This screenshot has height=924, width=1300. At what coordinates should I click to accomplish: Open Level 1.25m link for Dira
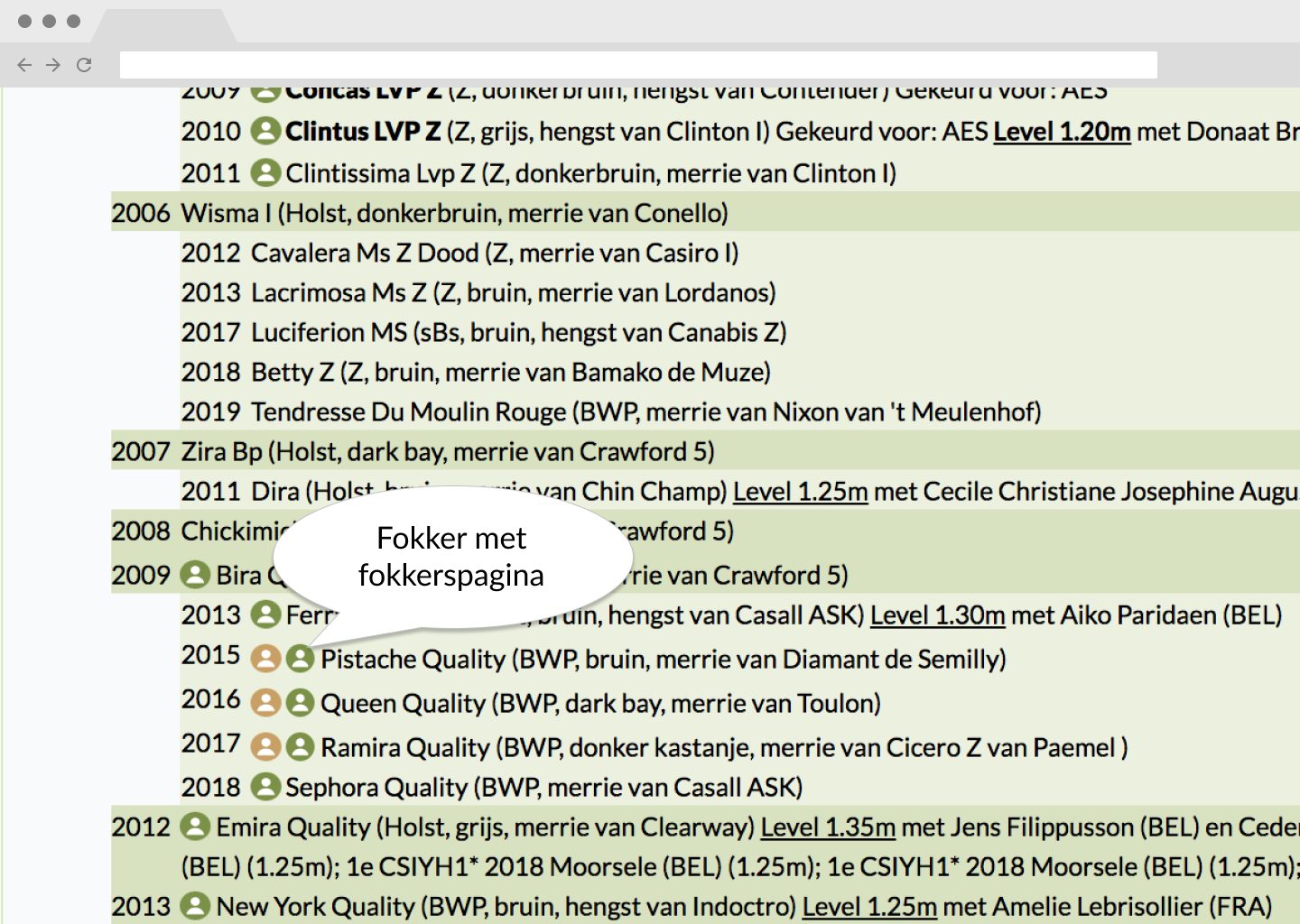pyautogui.click(x=800, y=492)
